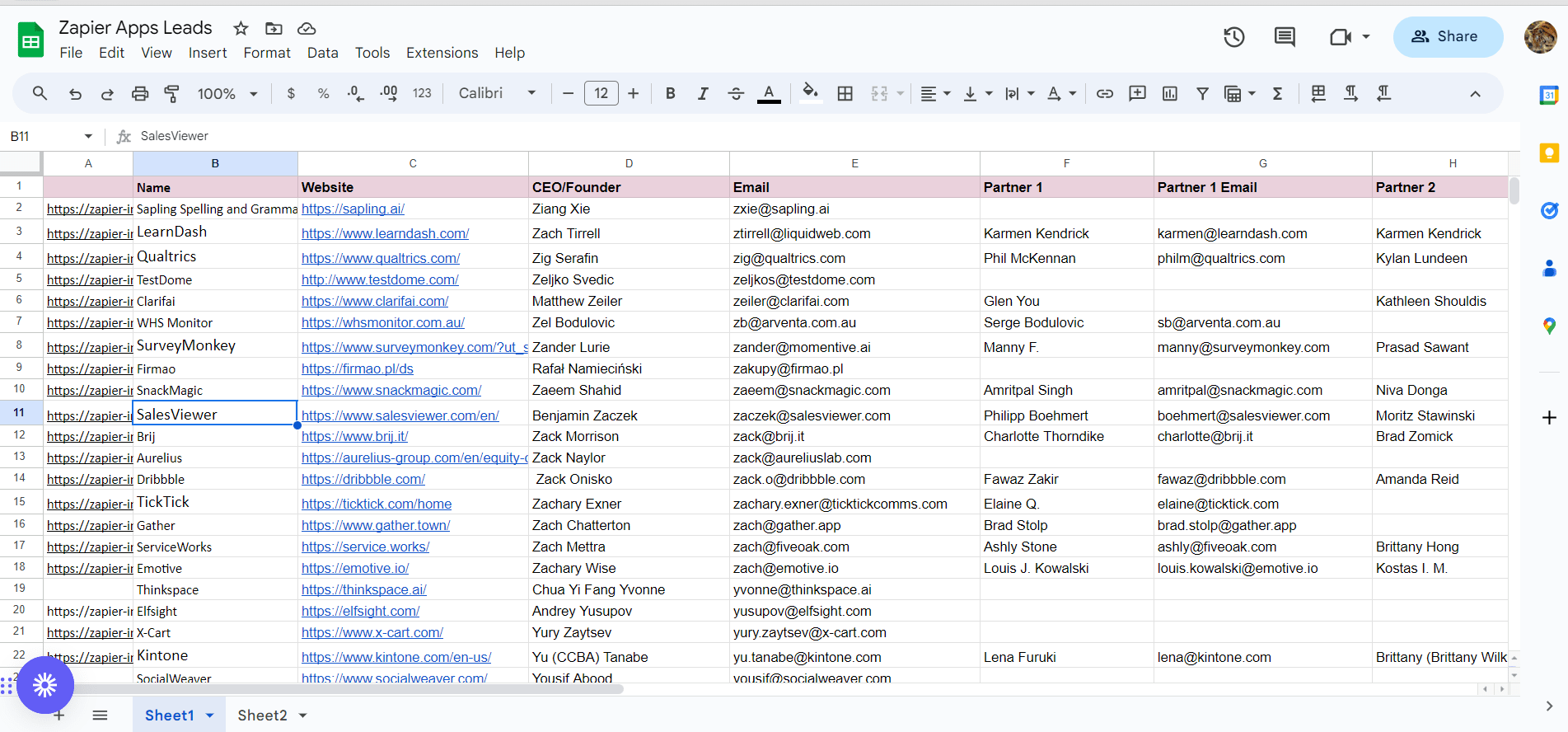Open the qualtrics.com website link
Viewport: 1568px width, 732px height.
[x=381, y=258]
